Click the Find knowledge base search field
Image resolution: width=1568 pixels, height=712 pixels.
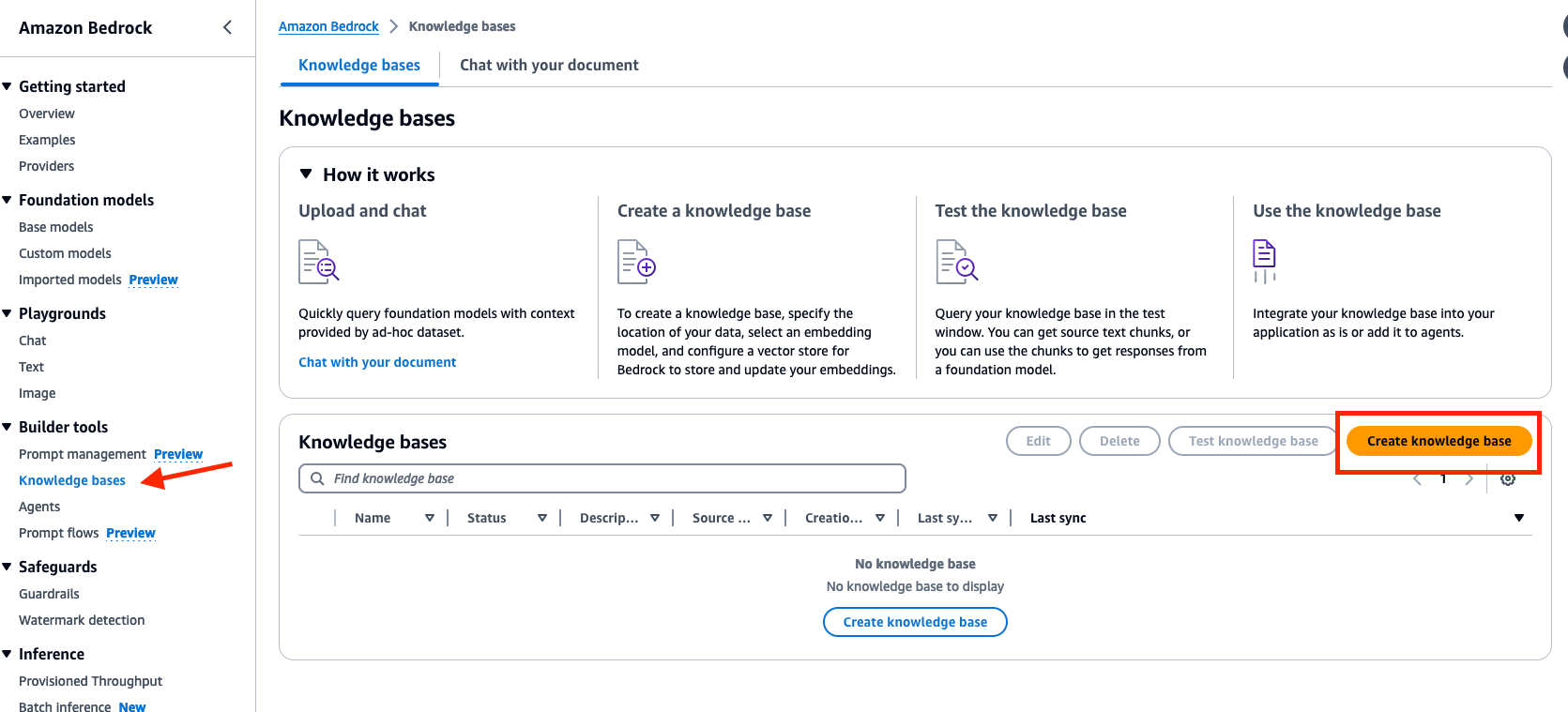[x=602, y=478]
